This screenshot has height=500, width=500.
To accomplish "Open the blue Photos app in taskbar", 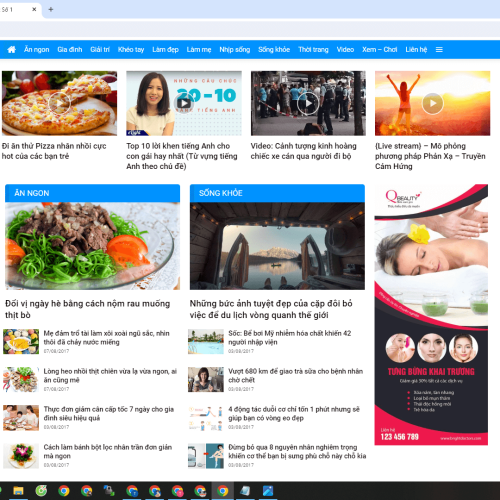I will [268, 491].
